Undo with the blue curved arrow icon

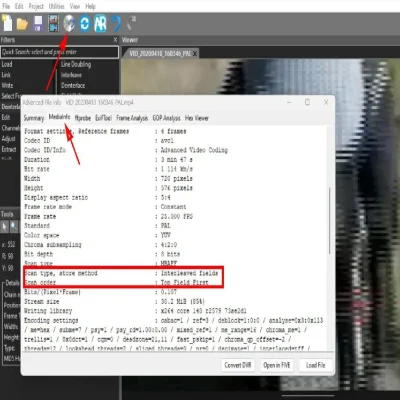click(x=116, y=24)
